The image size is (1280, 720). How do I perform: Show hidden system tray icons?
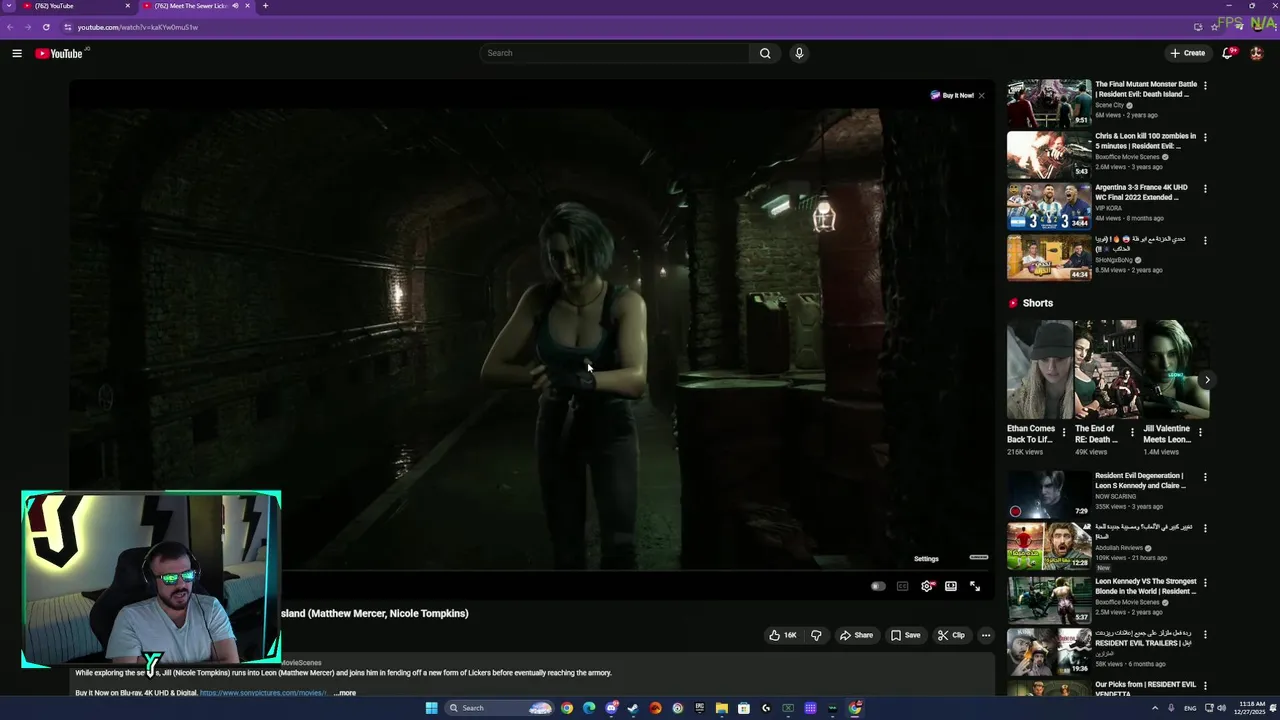[x=1155, y=708]
